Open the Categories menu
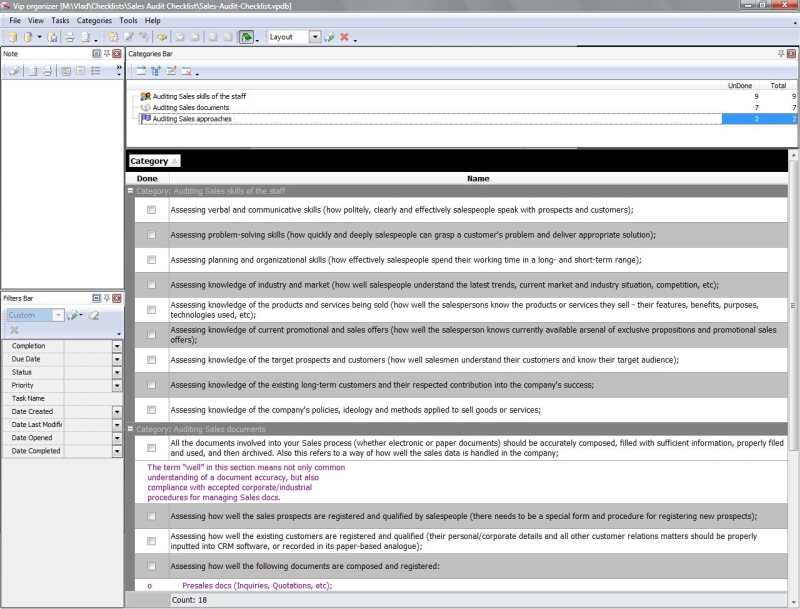Viewport: 800px width, 609px height. (x=94, y=20)
